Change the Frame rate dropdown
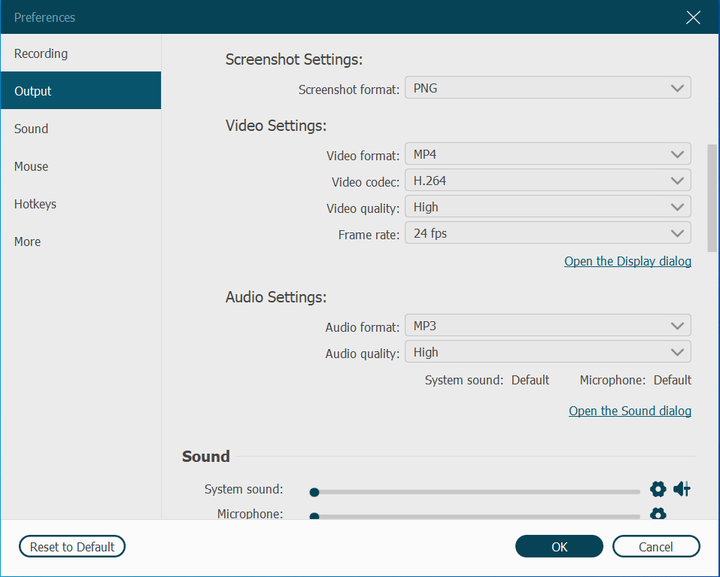The image size is (720, 577). [x=547, y=233]
